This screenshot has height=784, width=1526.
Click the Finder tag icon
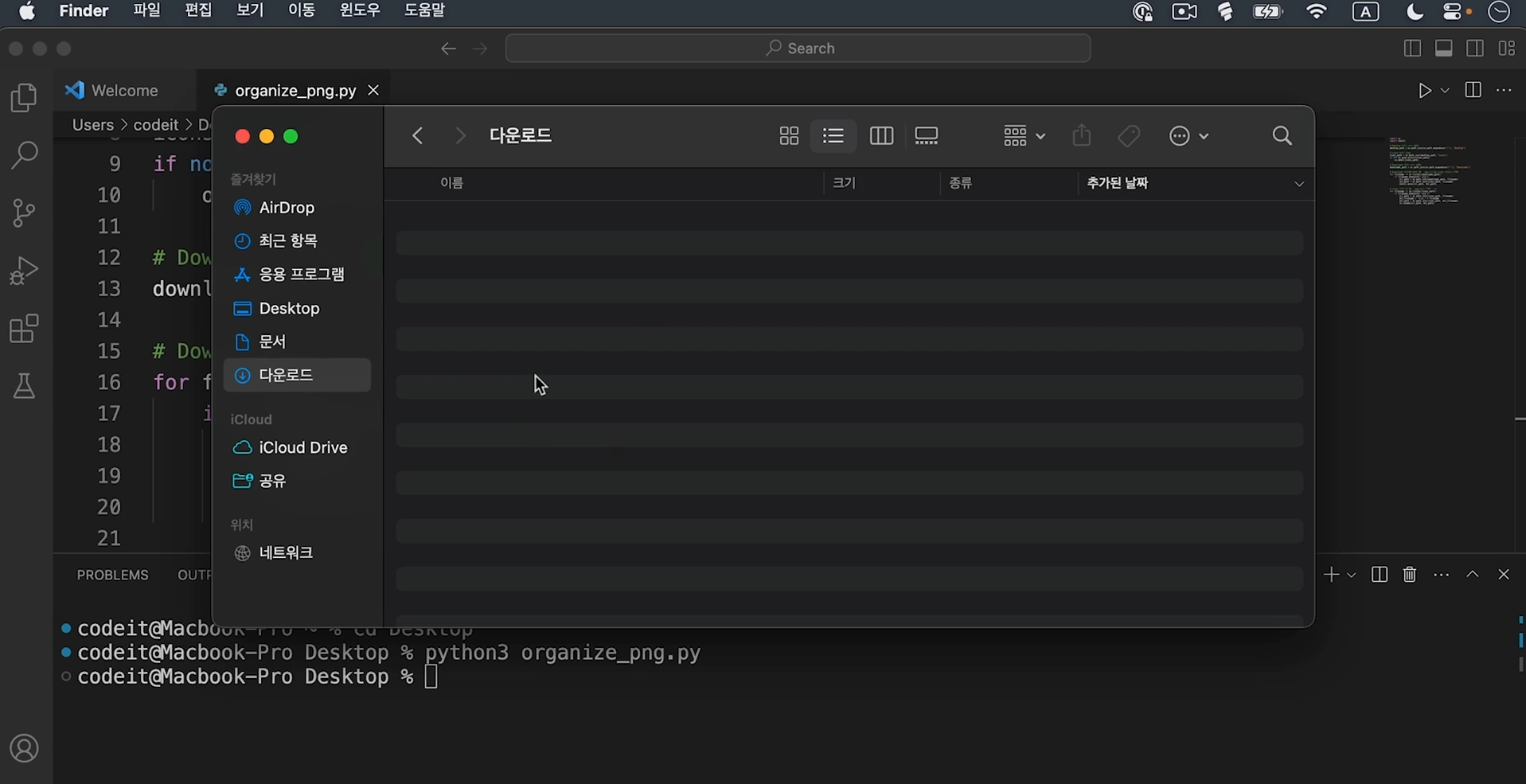click(1129, 136)
